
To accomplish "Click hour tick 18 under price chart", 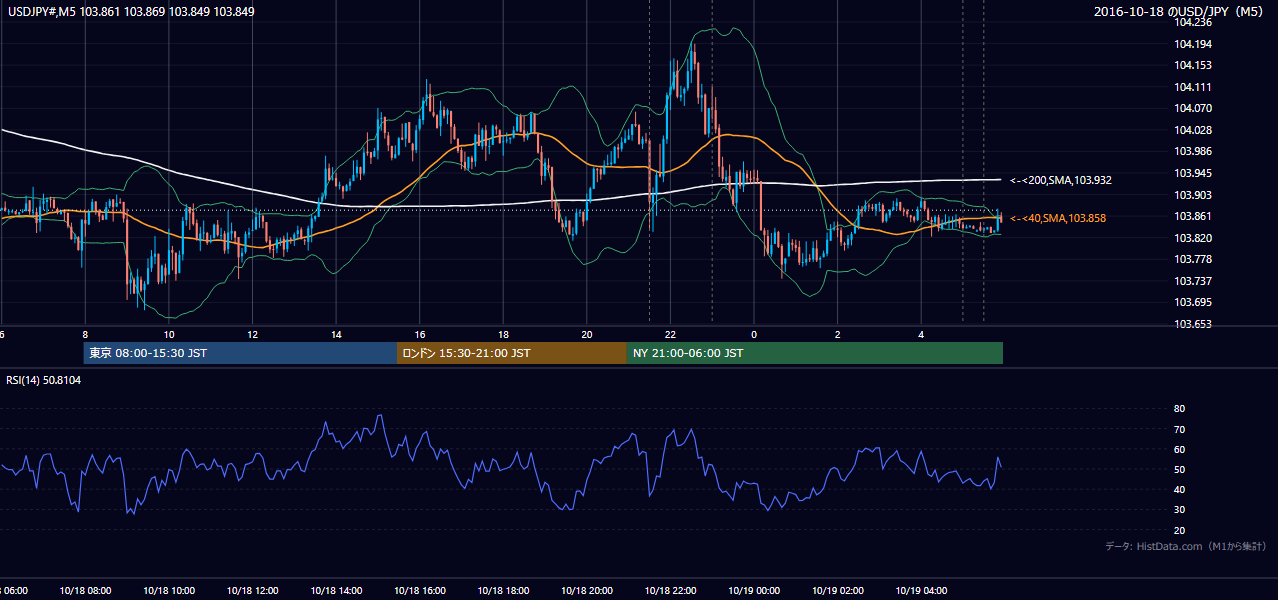I will pyautogui.click(x=503, y=335).
